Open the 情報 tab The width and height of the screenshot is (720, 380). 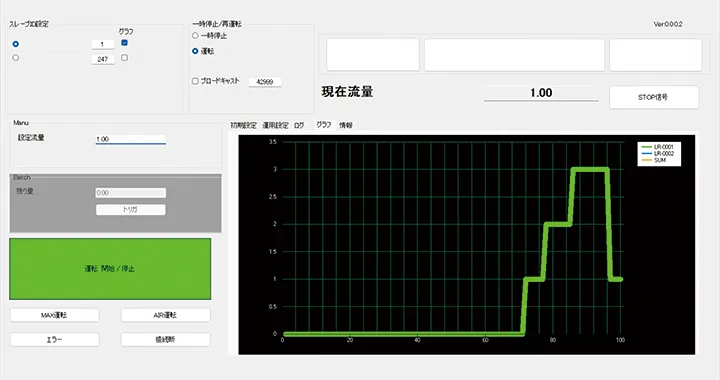coord(346,125)
